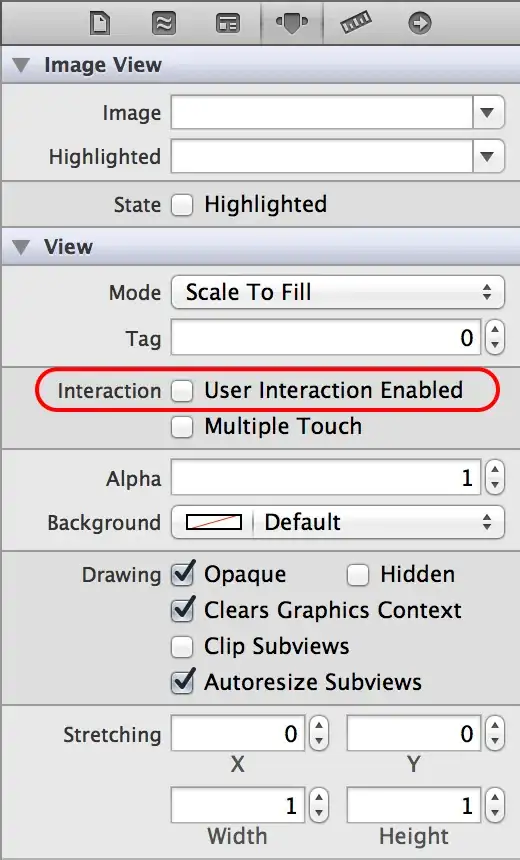The height and width of the screenshot is (860, 520).
Task: Click inside the Tag number field
Action: (326, 338)
